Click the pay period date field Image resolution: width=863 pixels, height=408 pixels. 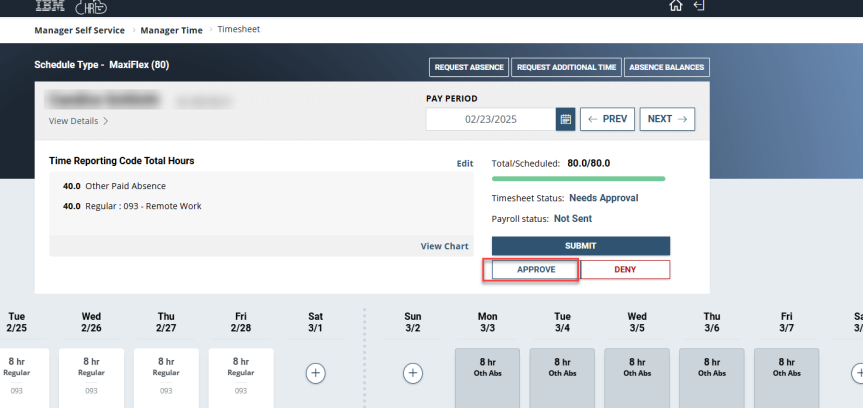click(x=490, y=119)
